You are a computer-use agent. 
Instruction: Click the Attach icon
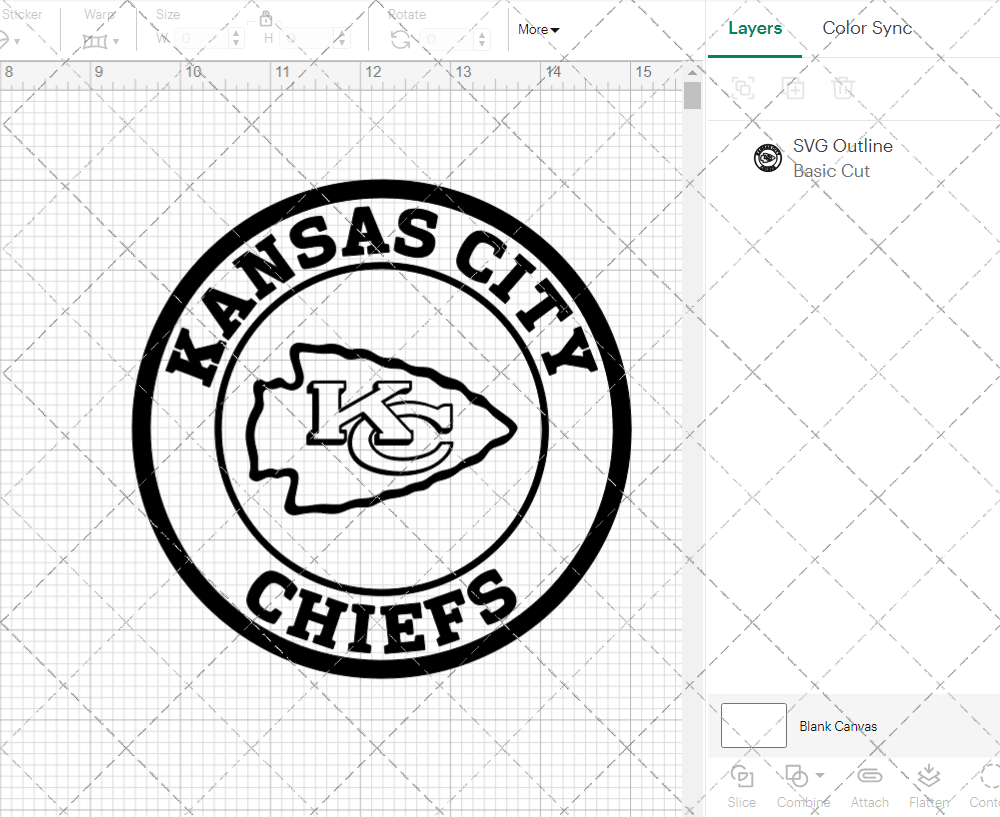click(x=869, y=780)
